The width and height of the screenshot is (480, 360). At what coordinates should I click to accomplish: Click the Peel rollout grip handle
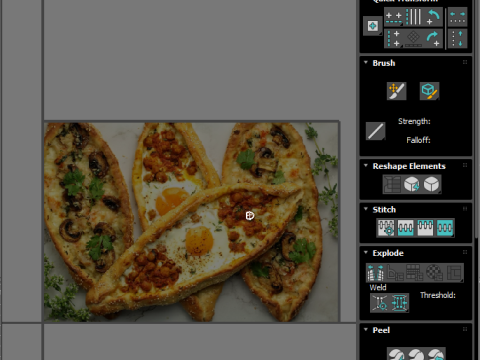click(465, 329)
